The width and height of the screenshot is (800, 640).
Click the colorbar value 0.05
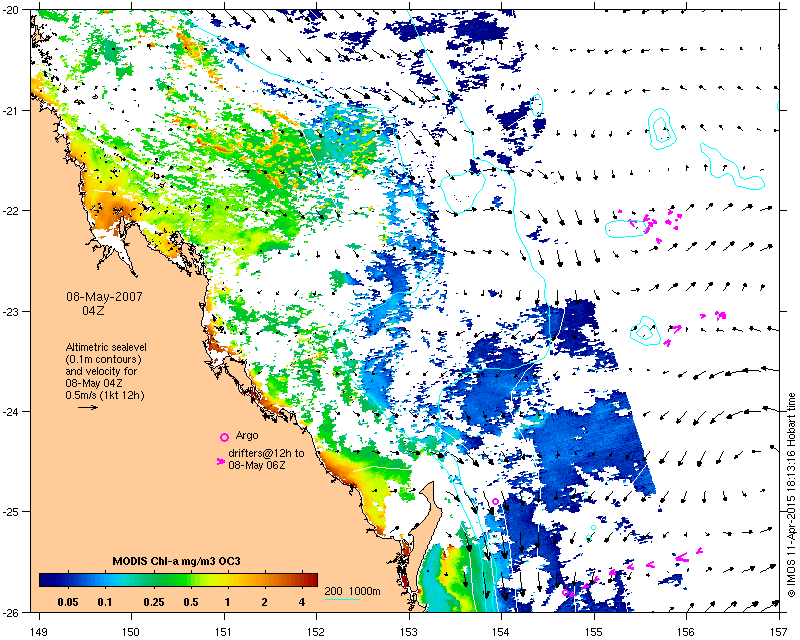tap(68, 602)
